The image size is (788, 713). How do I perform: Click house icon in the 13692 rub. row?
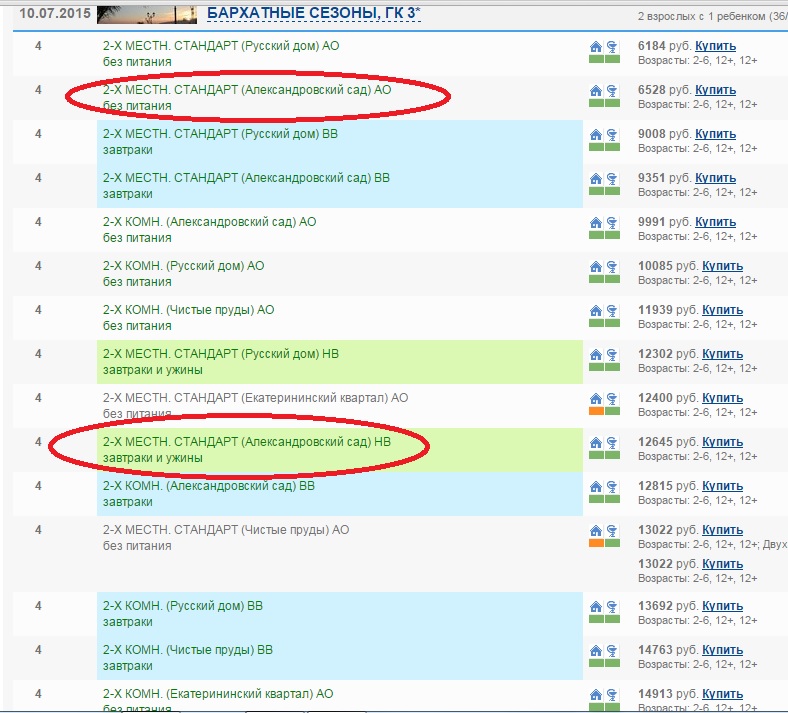596,607
